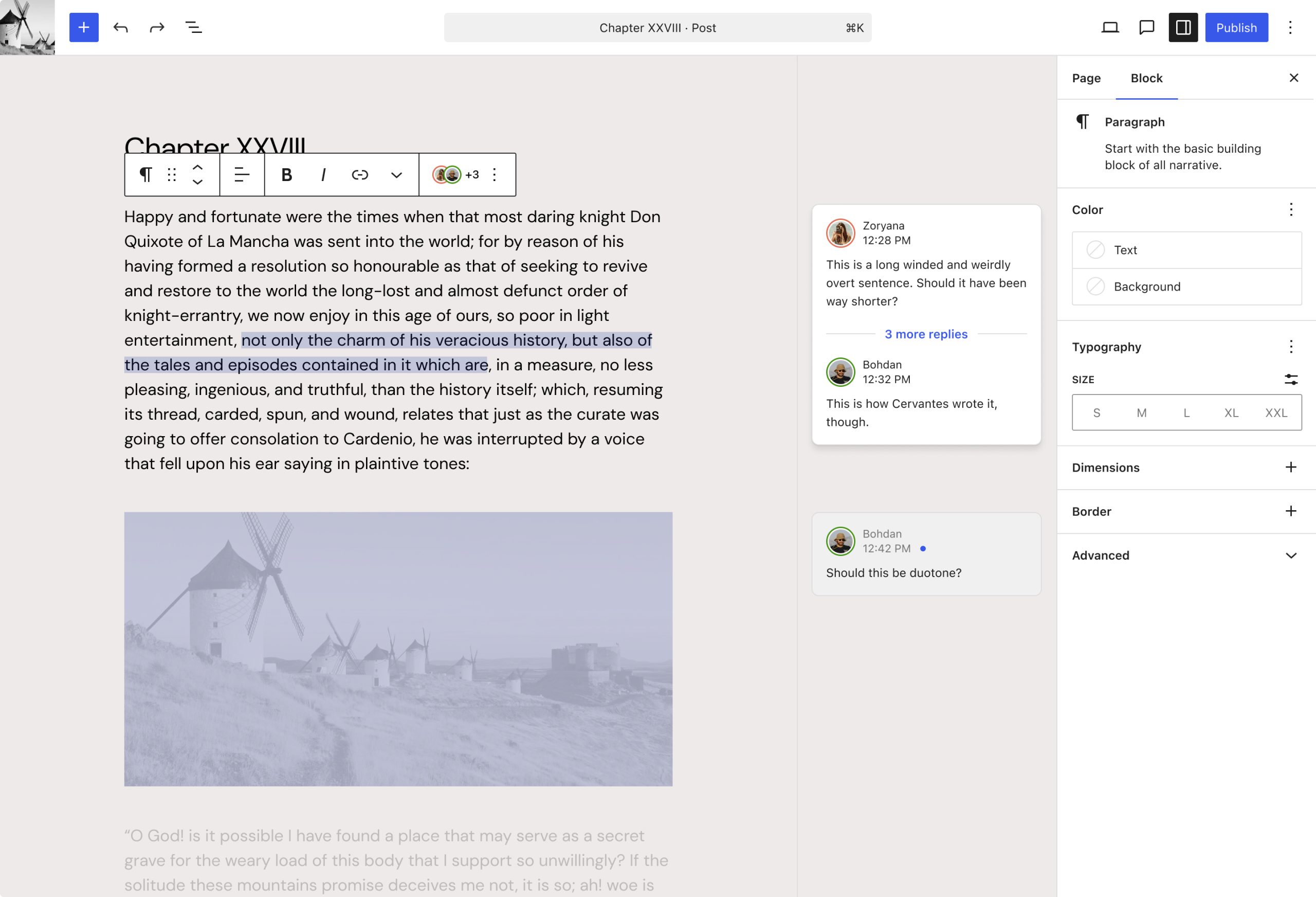Toggle italic formatting in the block toolbar
Screen dimensions: 1316x897
(x=323, y=174)
